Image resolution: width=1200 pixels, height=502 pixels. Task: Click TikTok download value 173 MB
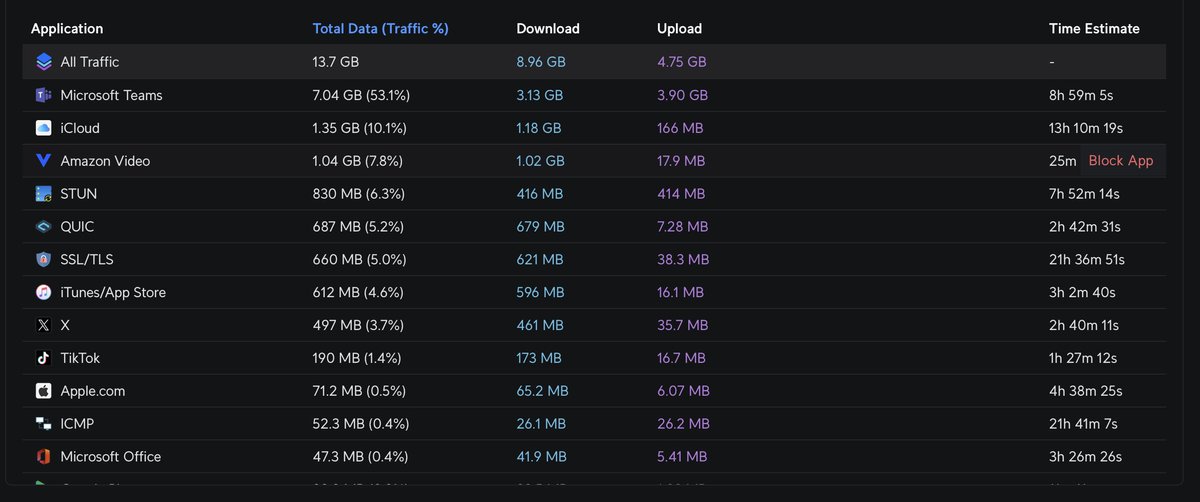click(539, 358)
